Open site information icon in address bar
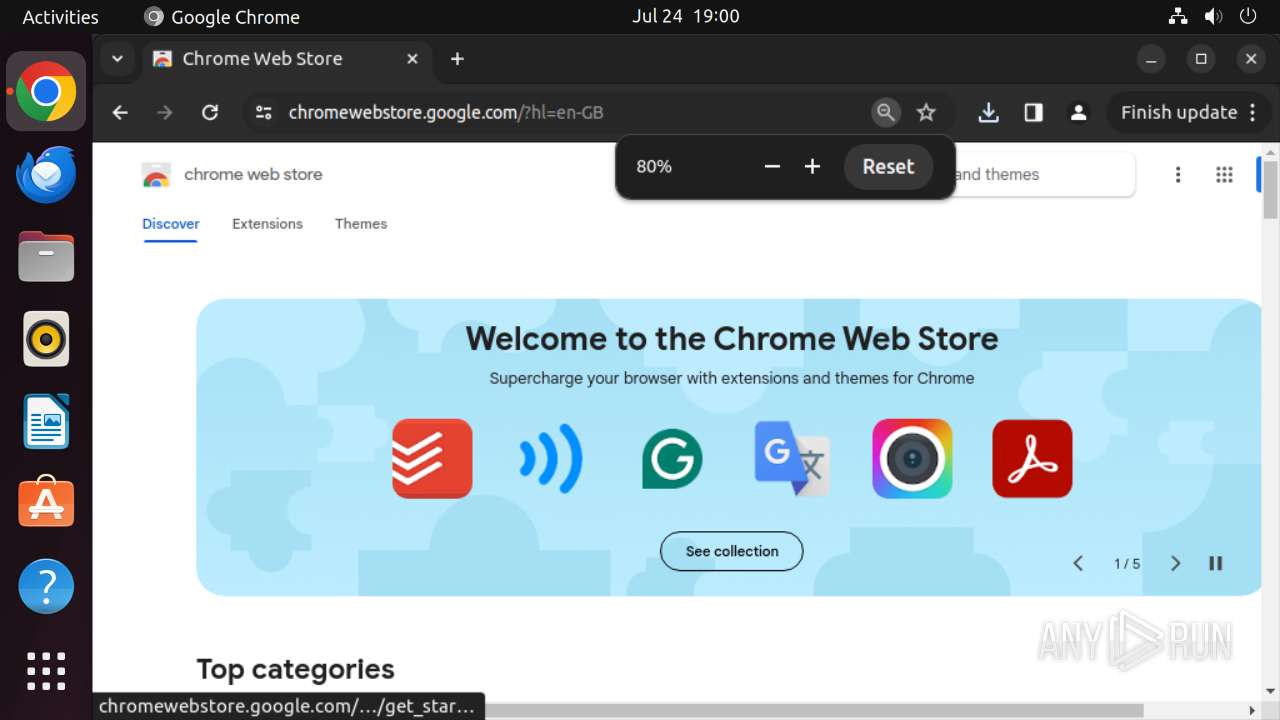The image size is (1280, 720). [264, 113]
